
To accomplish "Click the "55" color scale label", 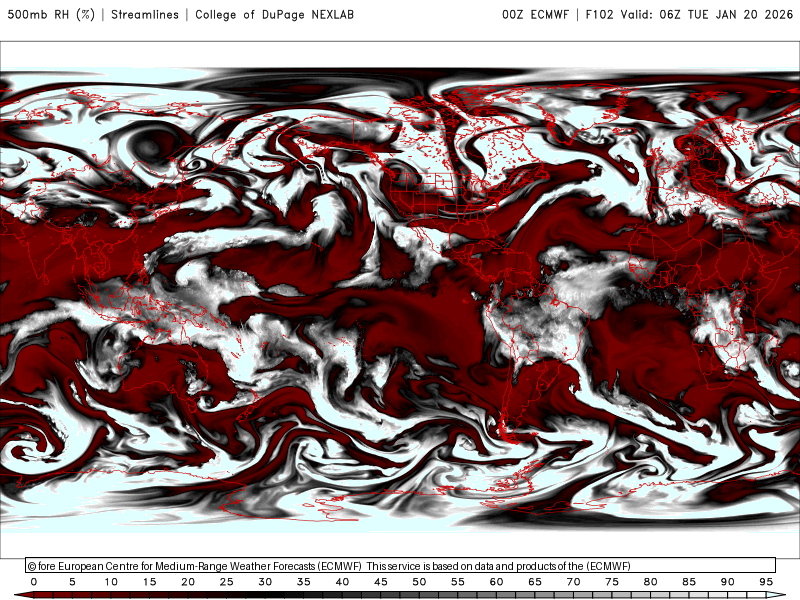I will tap(458, 582).
